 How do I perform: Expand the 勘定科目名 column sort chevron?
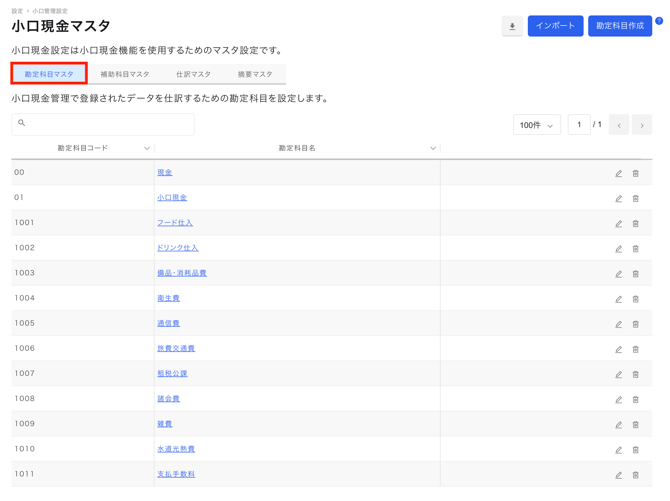(433, 148)
